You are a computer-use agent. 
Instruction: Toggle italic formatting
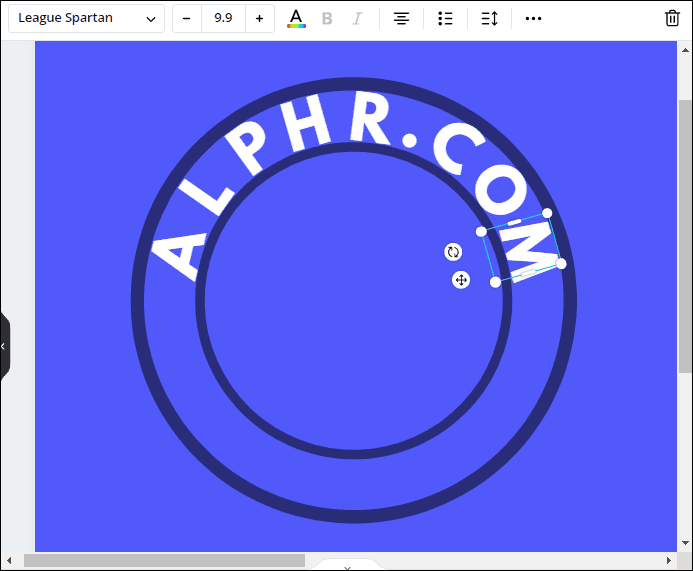tap(357, 18)
